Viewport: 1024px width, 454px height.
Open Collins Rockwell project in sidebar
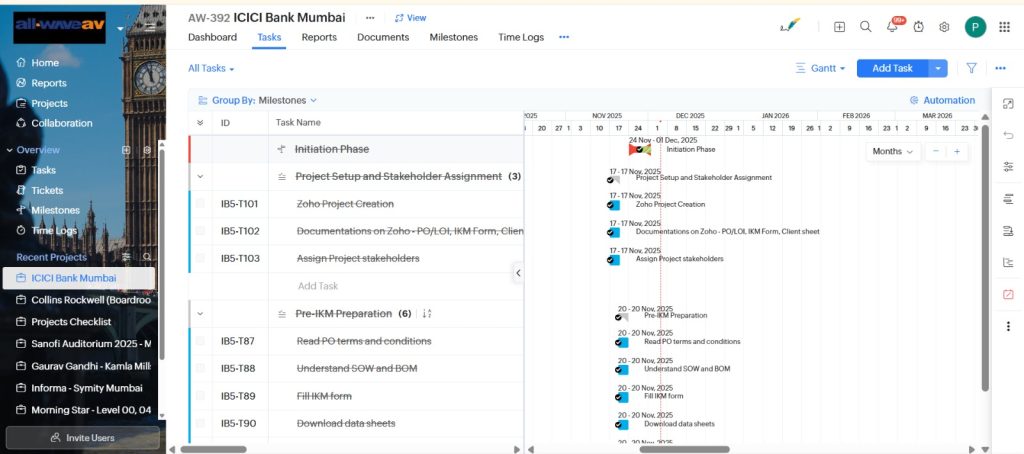click(90, 299)
